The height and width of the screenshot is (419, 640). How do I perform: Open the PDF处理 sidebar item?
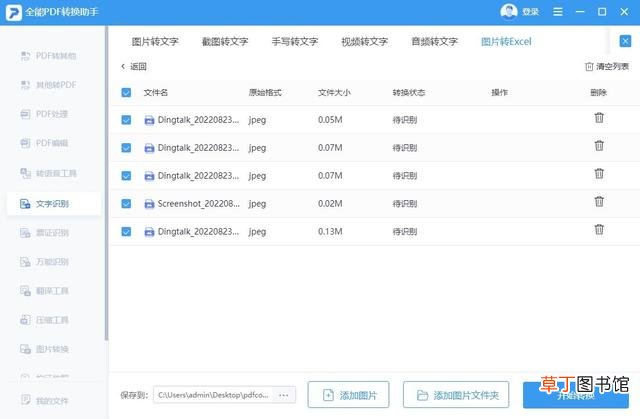(44, 114)
